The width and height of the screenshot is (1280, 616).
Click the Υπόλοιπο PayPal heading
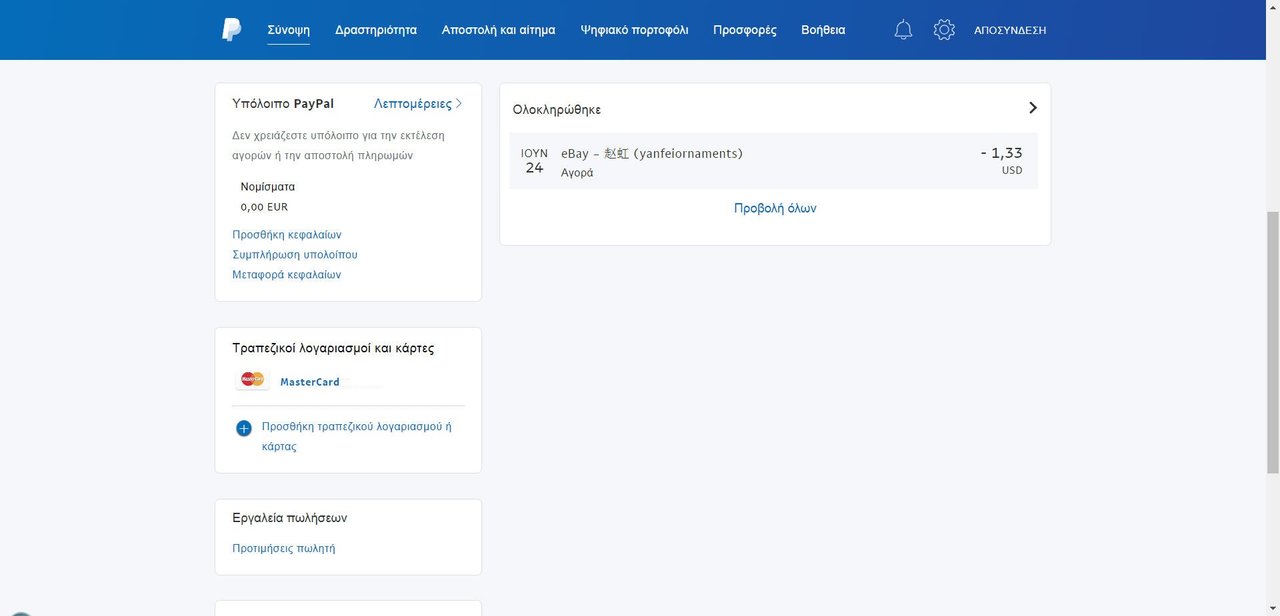tap(283, 103)
